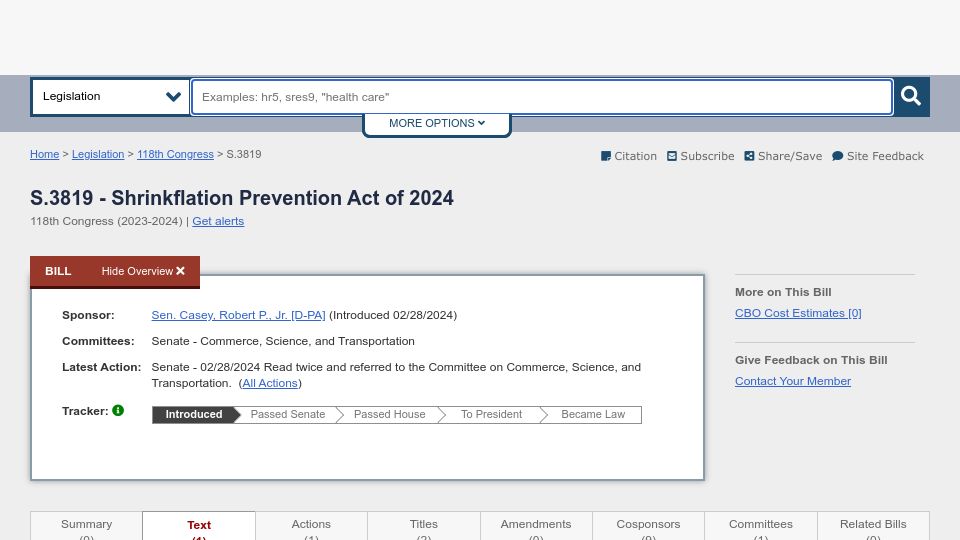Viewport: 960px width, 540px height.
Task: Open Contact Your Member link
Action: point(792,381)
